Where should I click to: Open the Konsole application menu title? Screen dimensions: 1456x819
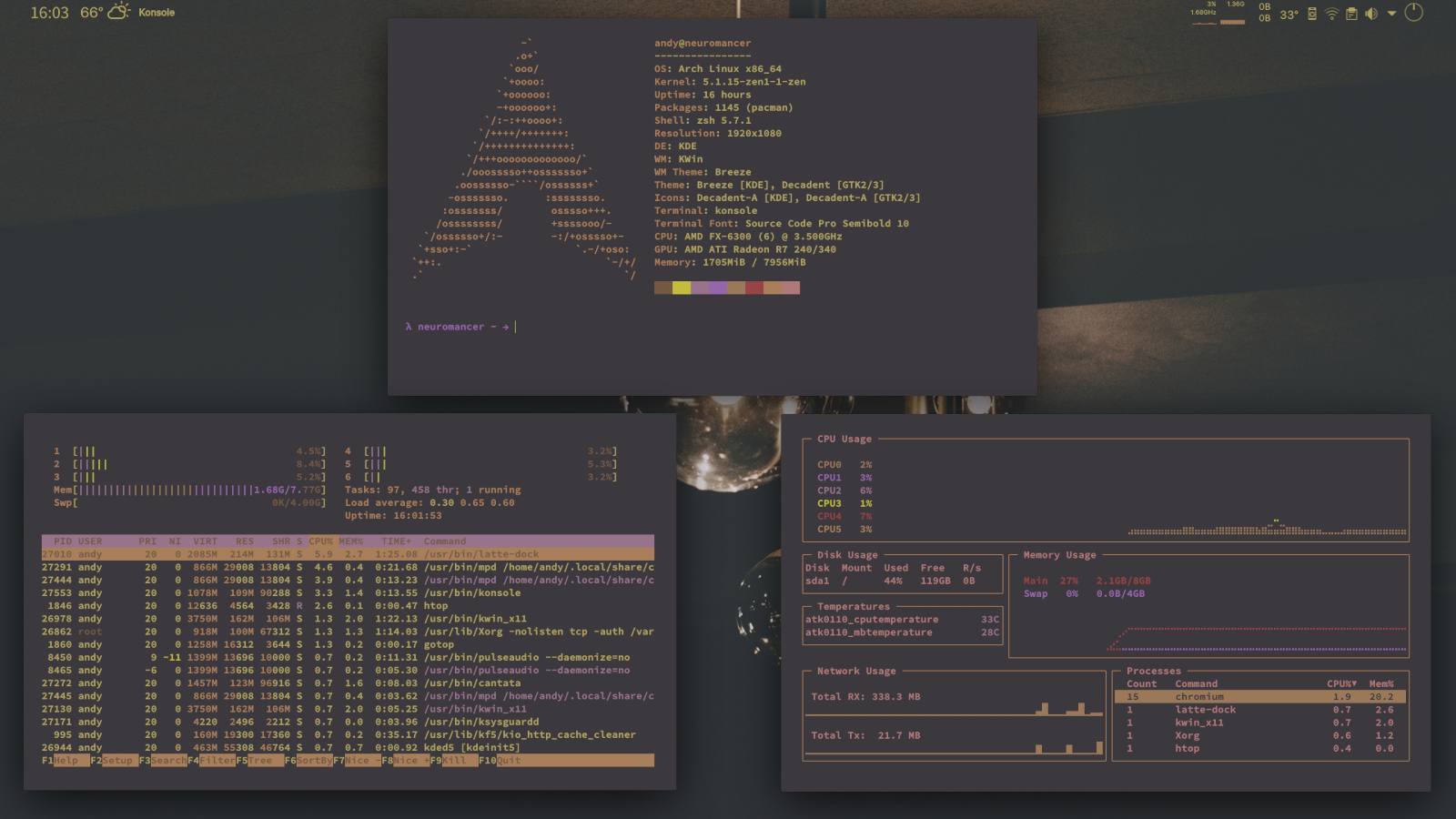tap(157, 13)
